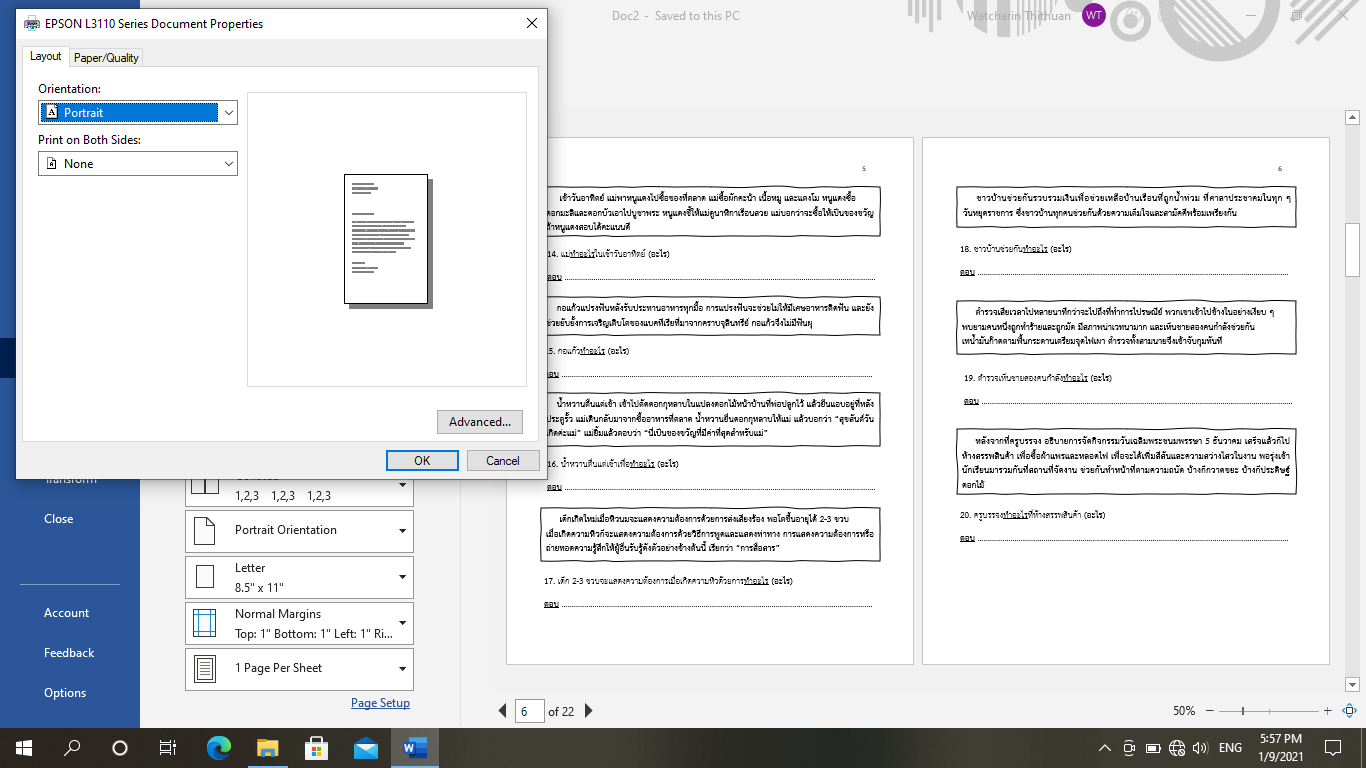1366x768 pixels.
Task: Open Options in Word backstage
Action: point(65,693)
